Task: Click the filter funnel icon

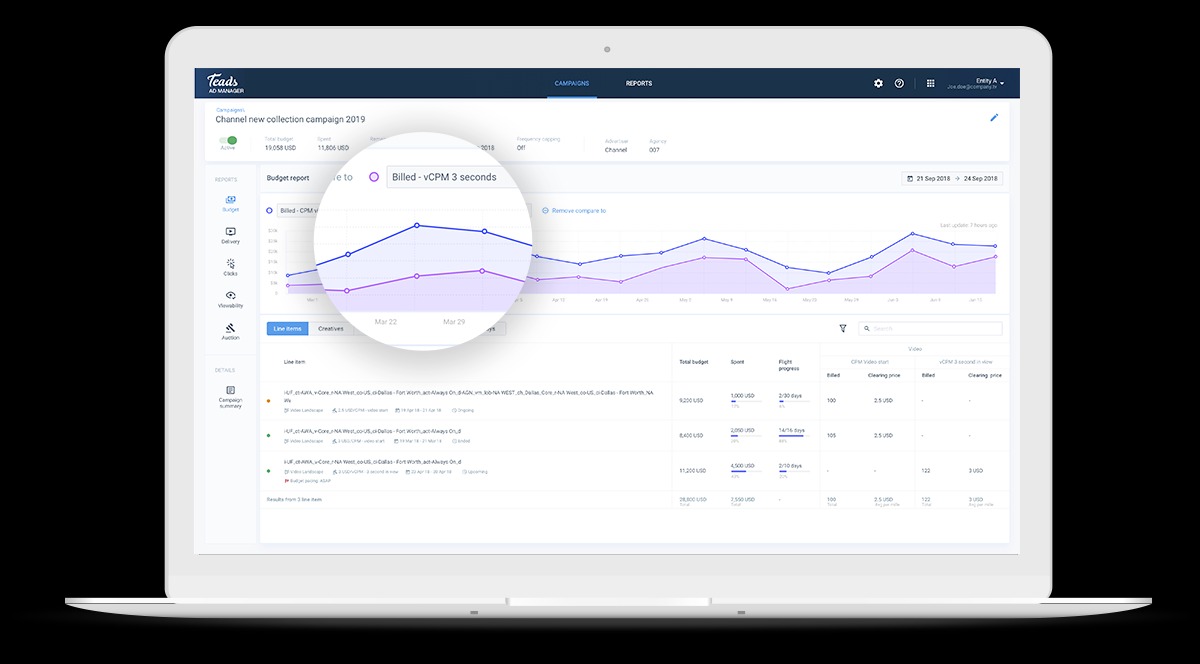Action: (x=843, y=328)
